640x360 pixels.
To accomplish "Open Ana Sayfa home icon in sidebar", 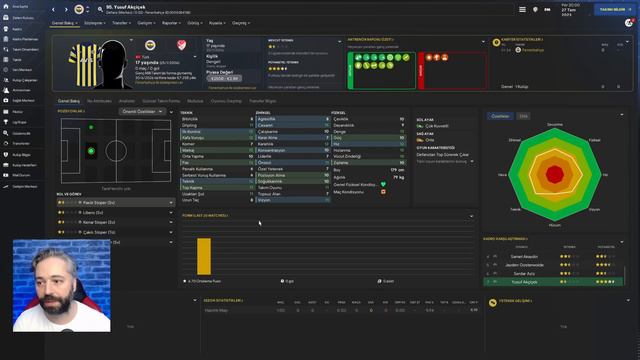I will point(6,7).
